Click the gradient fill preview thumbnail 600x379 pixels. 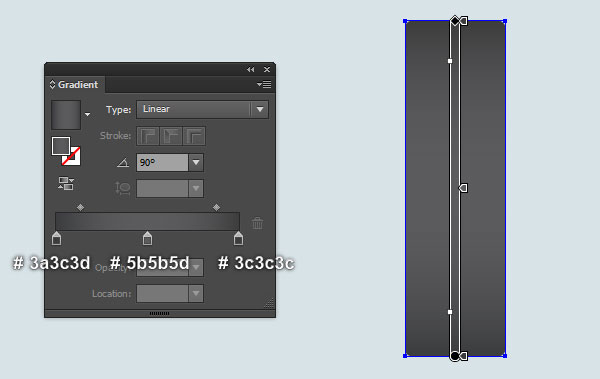pos(66,115)
